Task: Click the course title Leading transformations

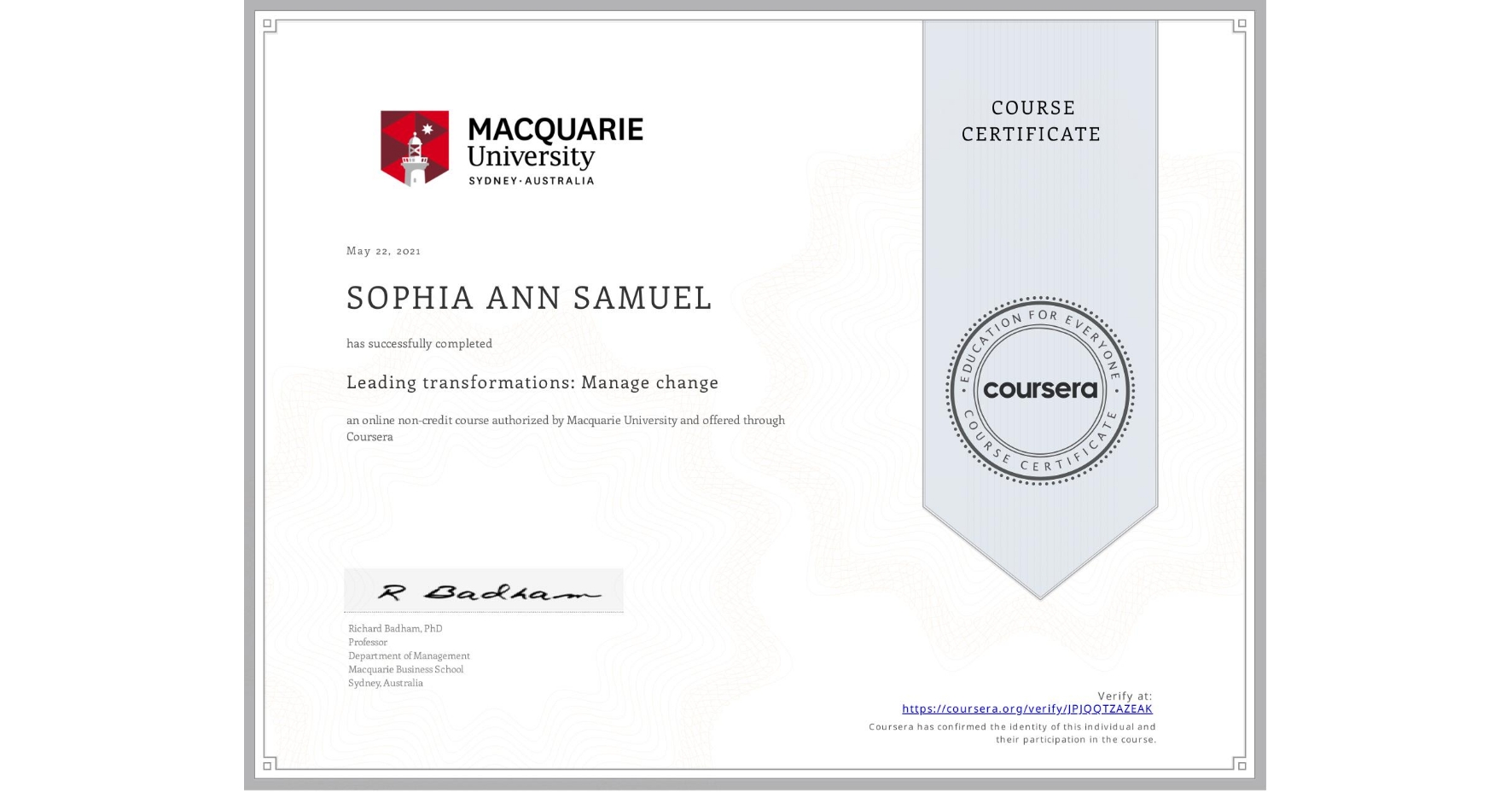Action: pyautogui.click(x=532, y=382)
